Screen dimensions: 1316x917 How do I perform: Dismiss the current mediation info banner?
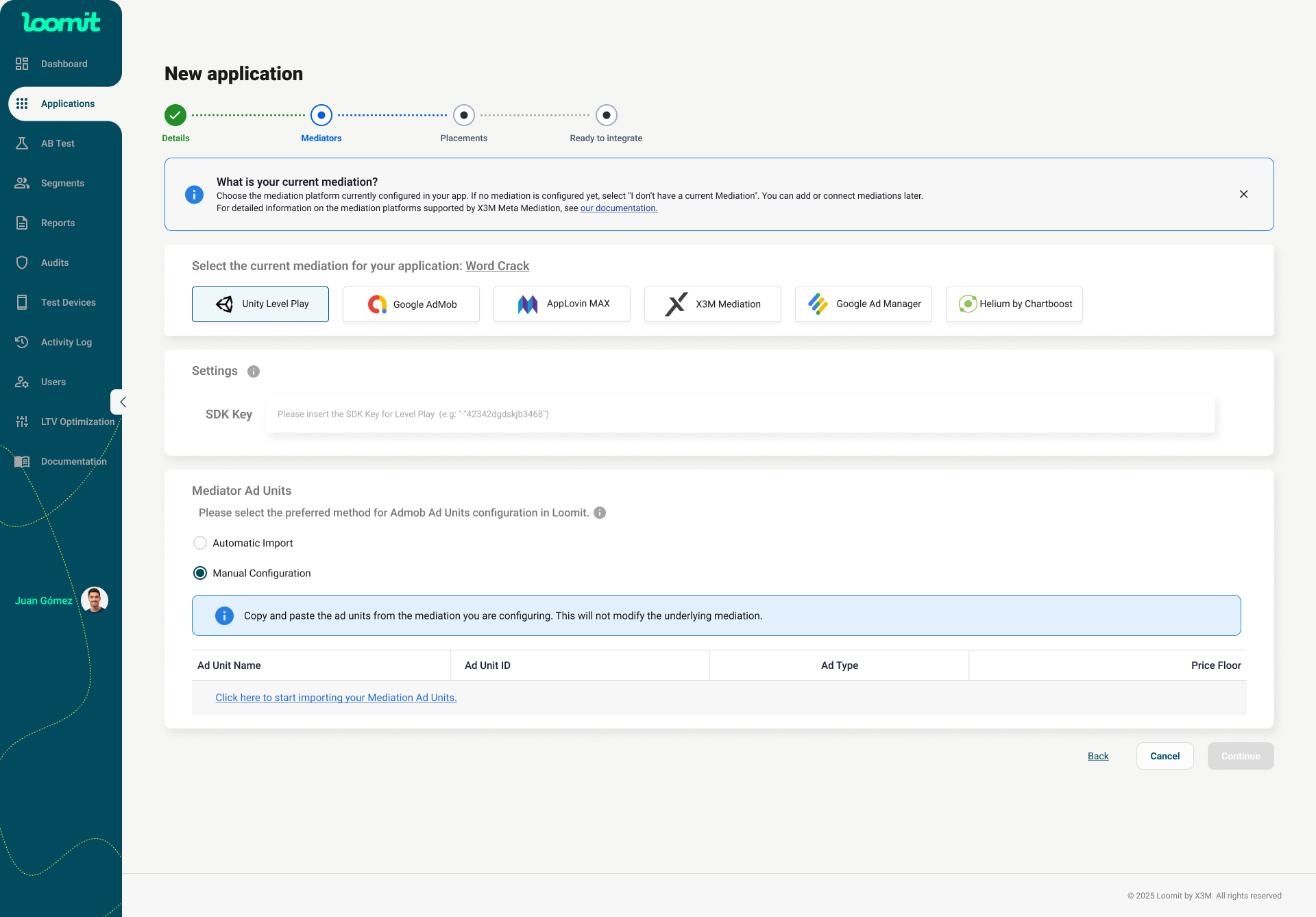tap(1243, 195)
